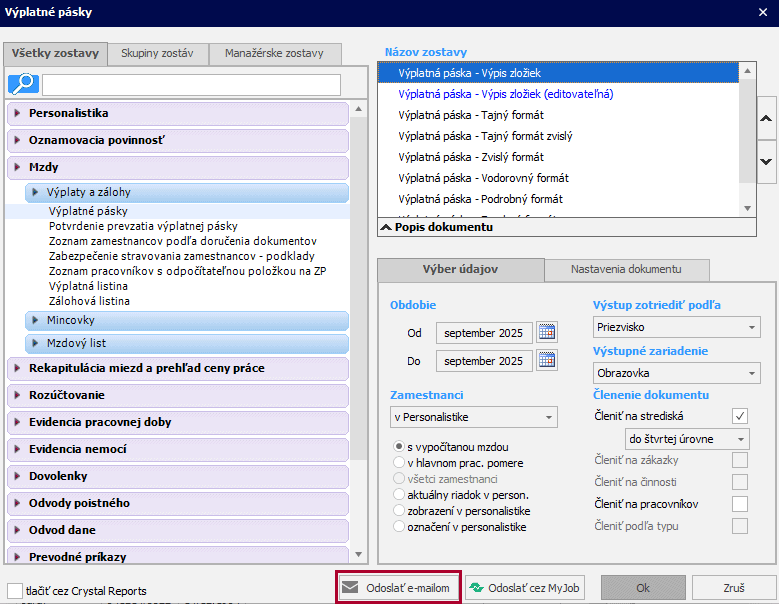Viewport: 779px width, 614px height.
Task: Open the Manažérske zostavy tab
Action: pyautogui.click(x=274, y=54)
